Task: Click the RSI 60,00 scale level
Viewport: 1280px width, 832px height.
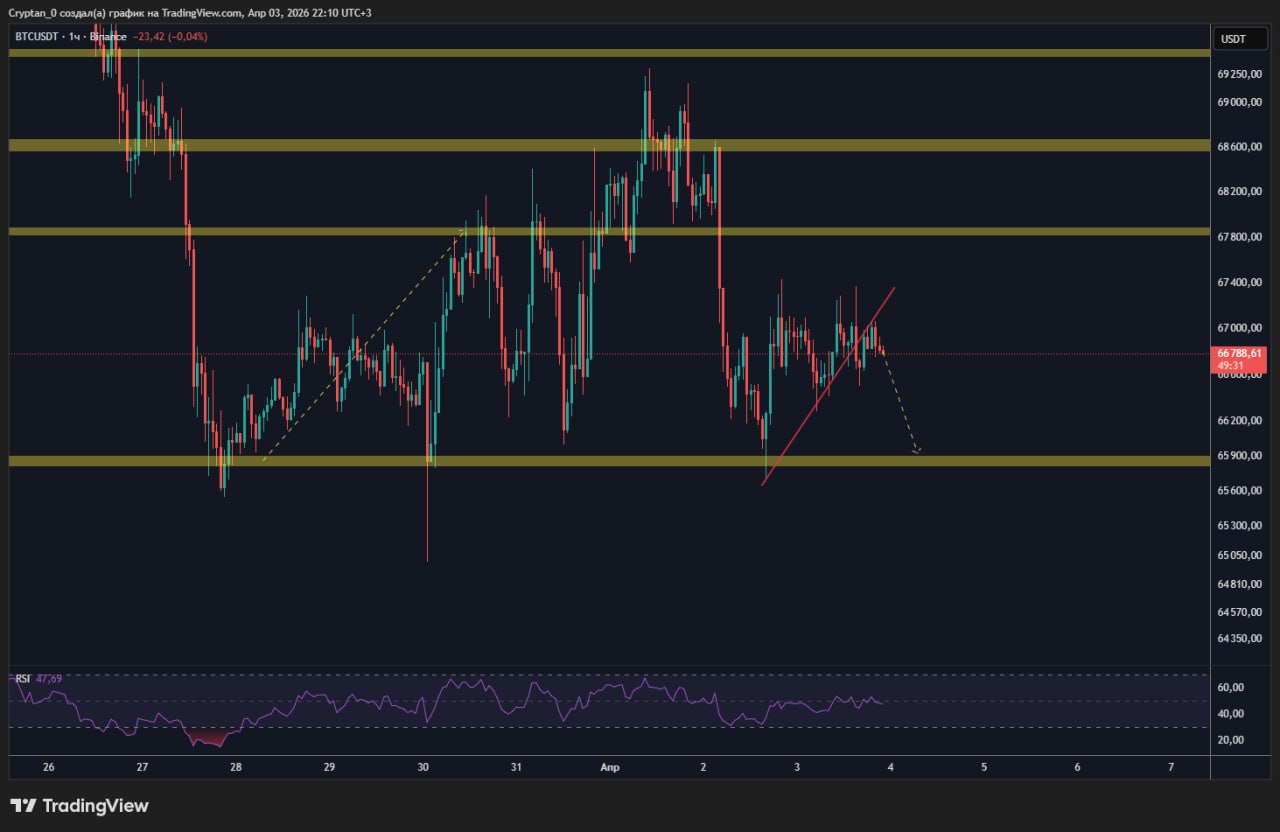Action: click(x=1230, y=687)
